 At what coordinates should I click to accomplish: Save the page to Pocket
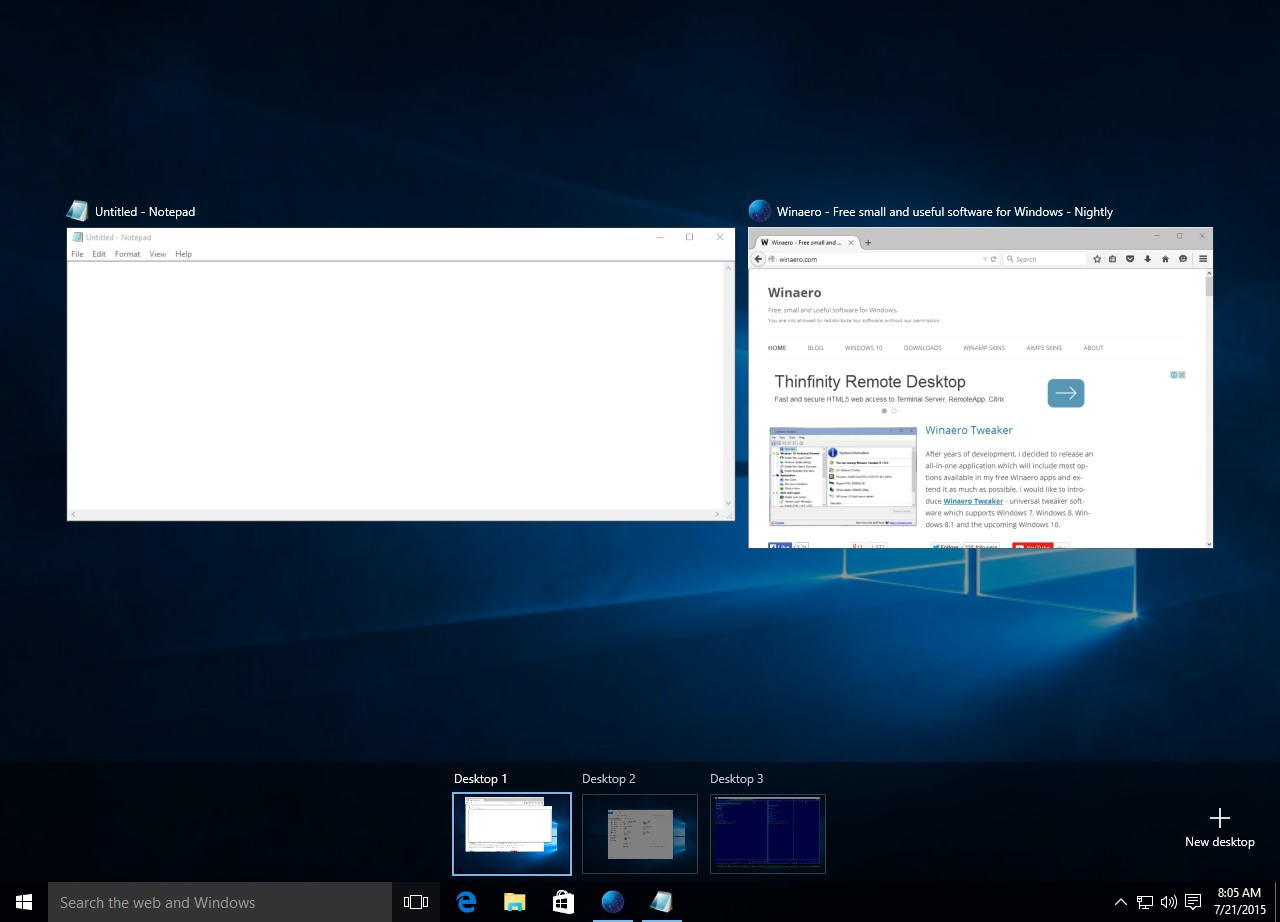pyautogui.click(x=1129, y=258)
